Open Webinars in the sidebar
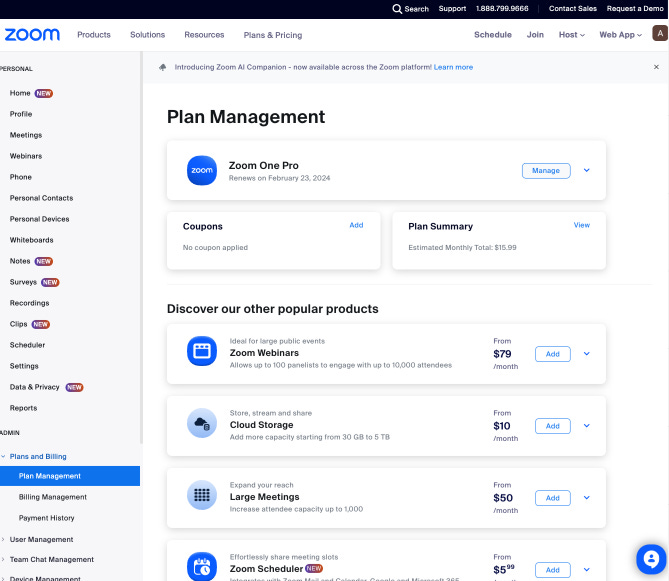This screenshot has width=669, height=581. tap(26, 156)
